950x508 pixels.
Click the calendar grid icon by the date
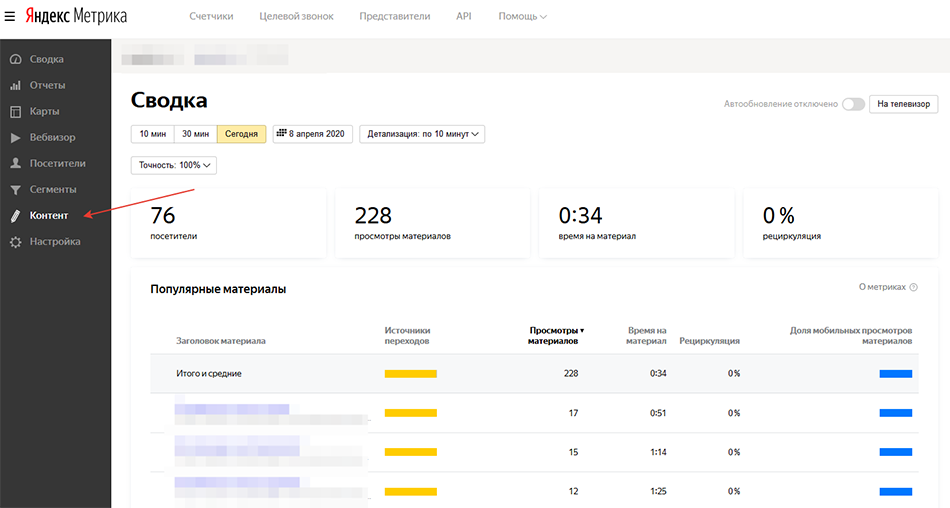point(281,133)
